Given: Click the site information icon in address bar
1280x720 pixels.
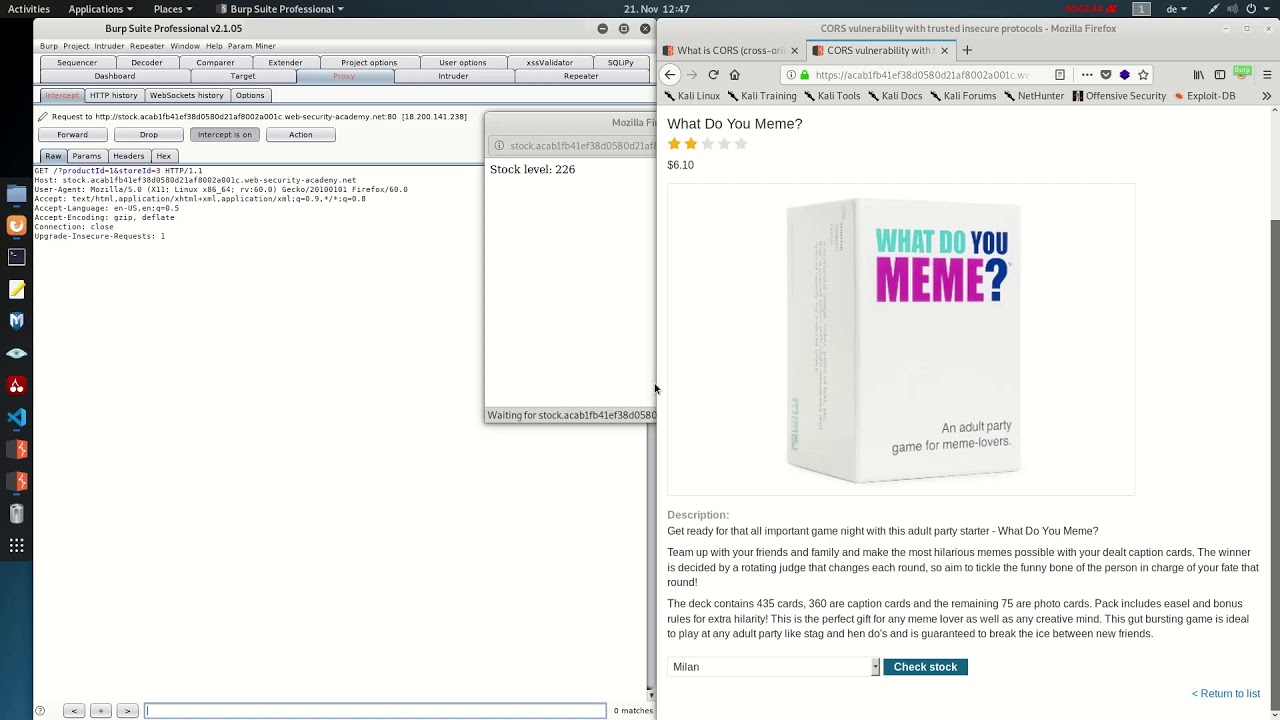Looking at the screenshot, I should click(x=790, y=75).
